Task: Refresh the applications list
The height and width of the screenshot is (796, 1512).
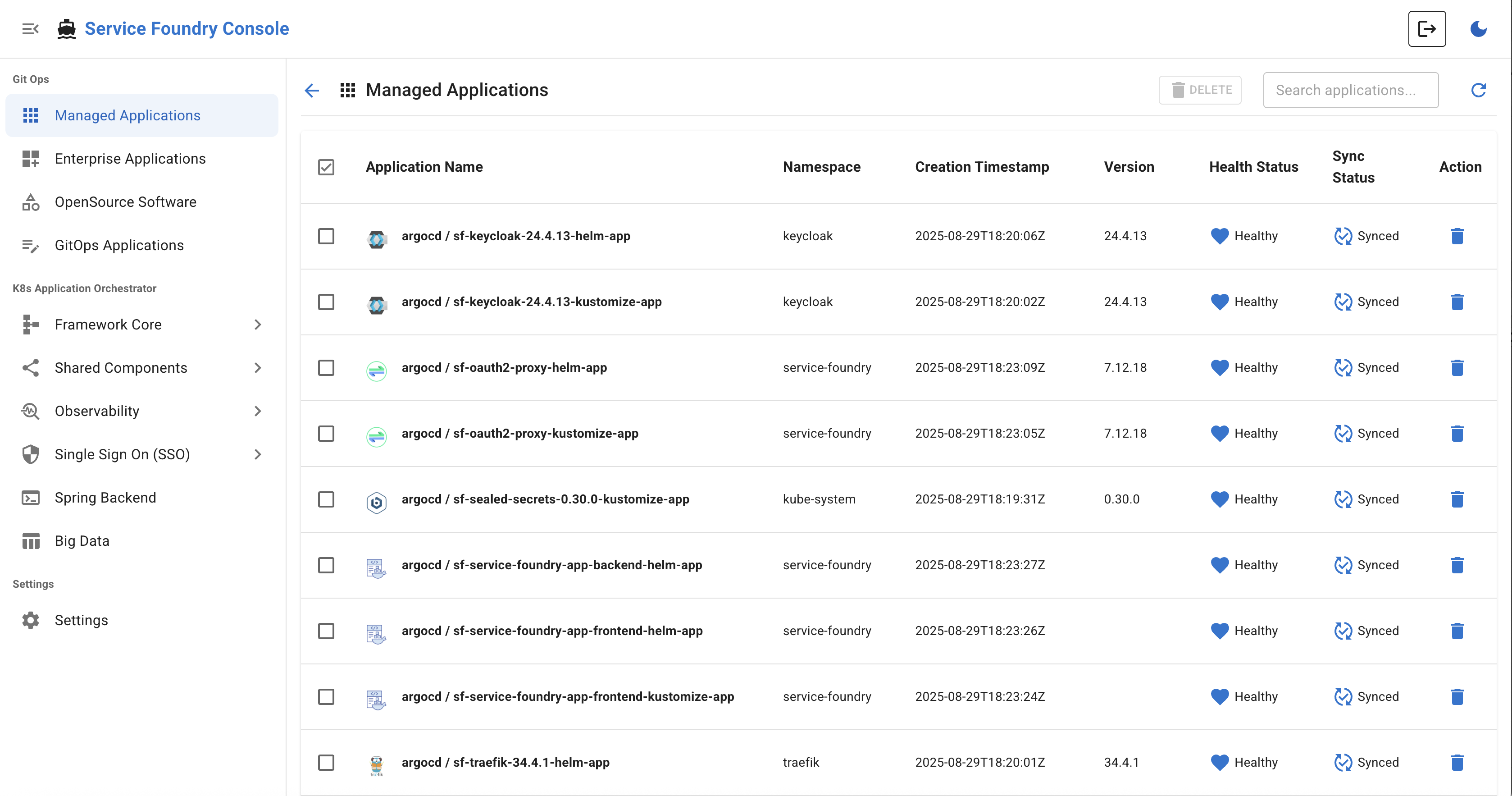Action: (x=1478, y=90)
